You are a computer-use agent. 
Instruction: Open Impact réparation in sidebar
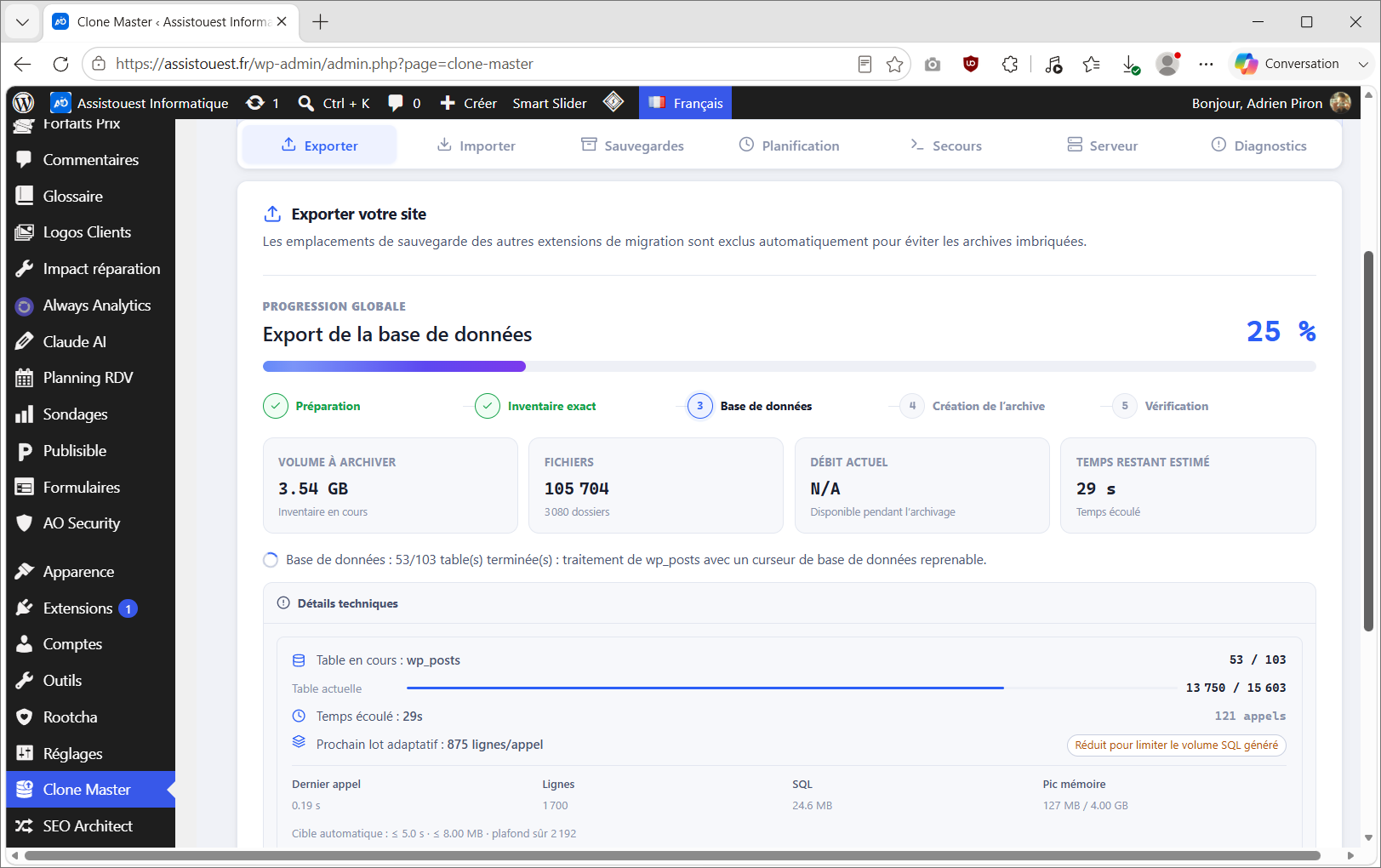(x=90, y=269)
